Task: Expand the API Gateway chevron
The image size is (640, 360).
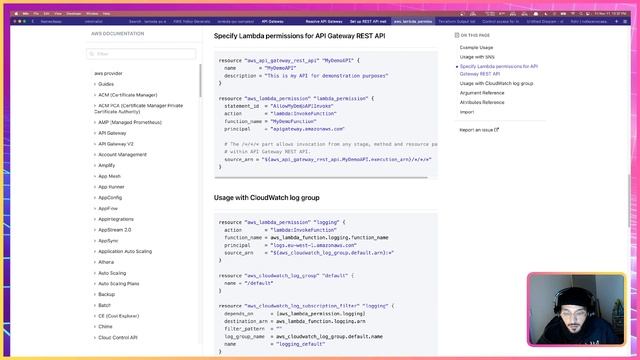Action: 95,133
